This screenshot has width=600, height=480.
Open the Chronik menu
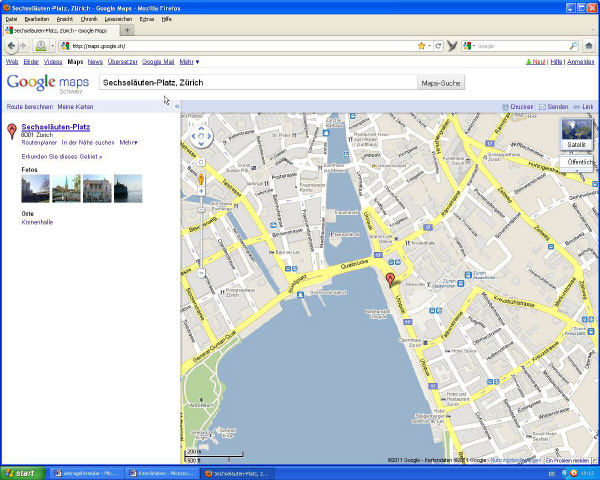coord(89,19)
